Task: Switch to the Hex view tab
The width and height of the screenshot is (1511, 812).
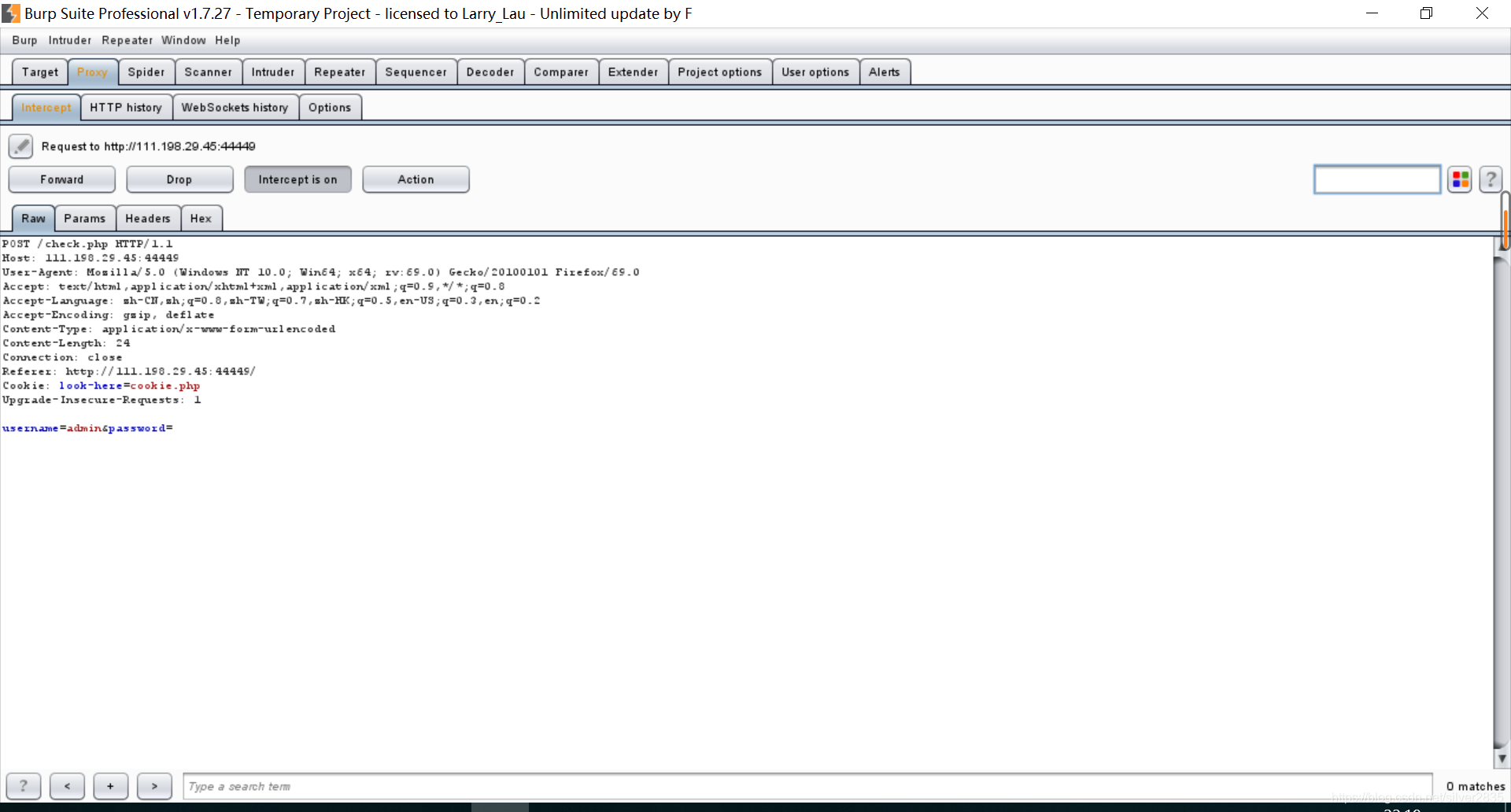Action: 201,218
